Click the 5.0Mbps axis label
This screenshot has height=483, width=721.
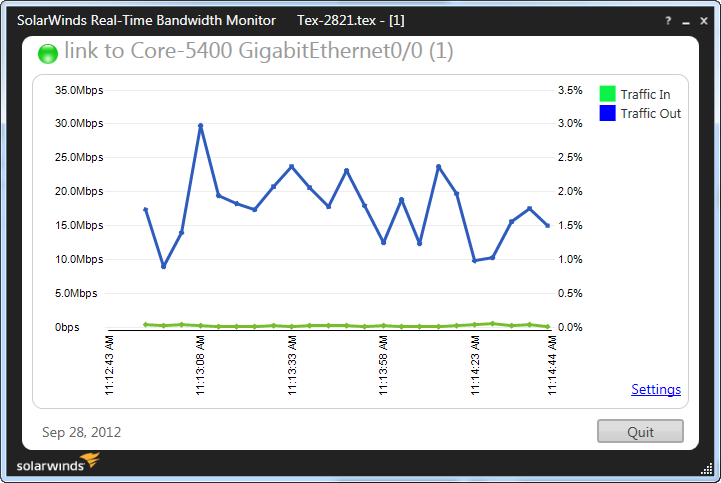(x=76, y=293)
